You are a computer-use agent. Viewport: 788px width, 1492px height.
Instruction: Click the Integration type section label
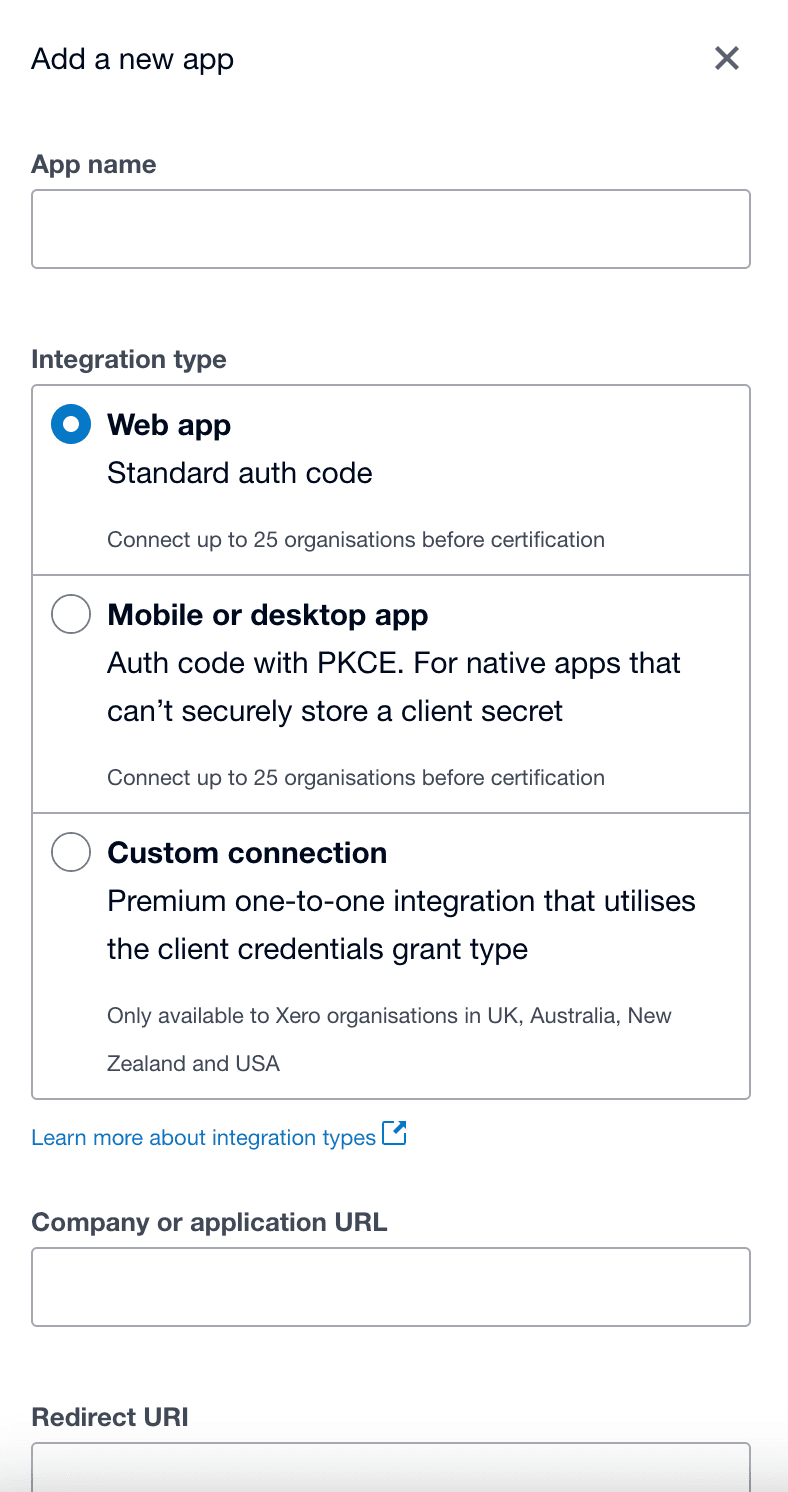tap(129, 359)
